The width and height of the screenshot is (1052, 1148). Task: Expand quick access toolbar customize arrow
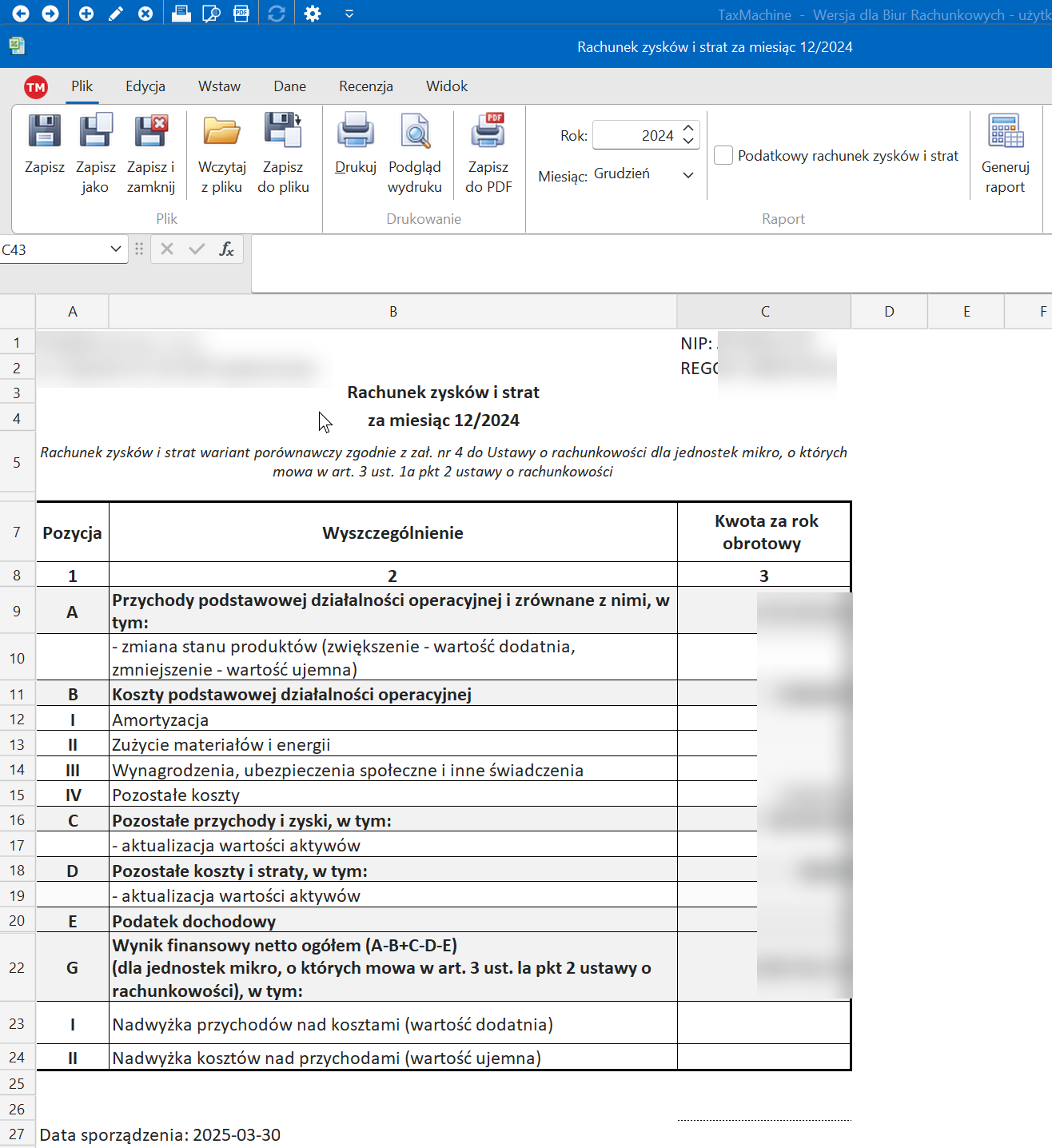[x=349, y=14]
